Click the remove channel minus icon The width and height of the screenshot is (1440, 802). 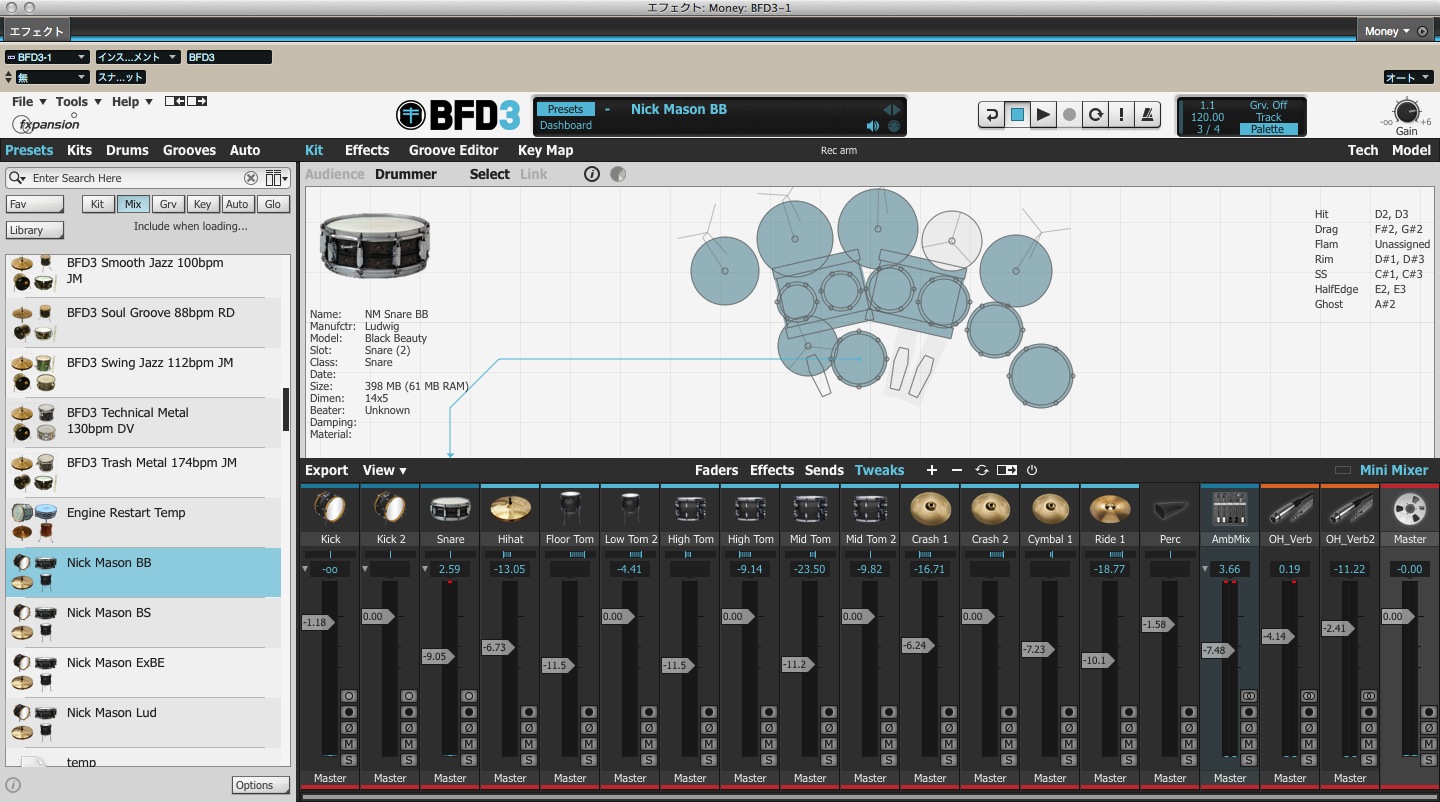(x=957, y=470)
